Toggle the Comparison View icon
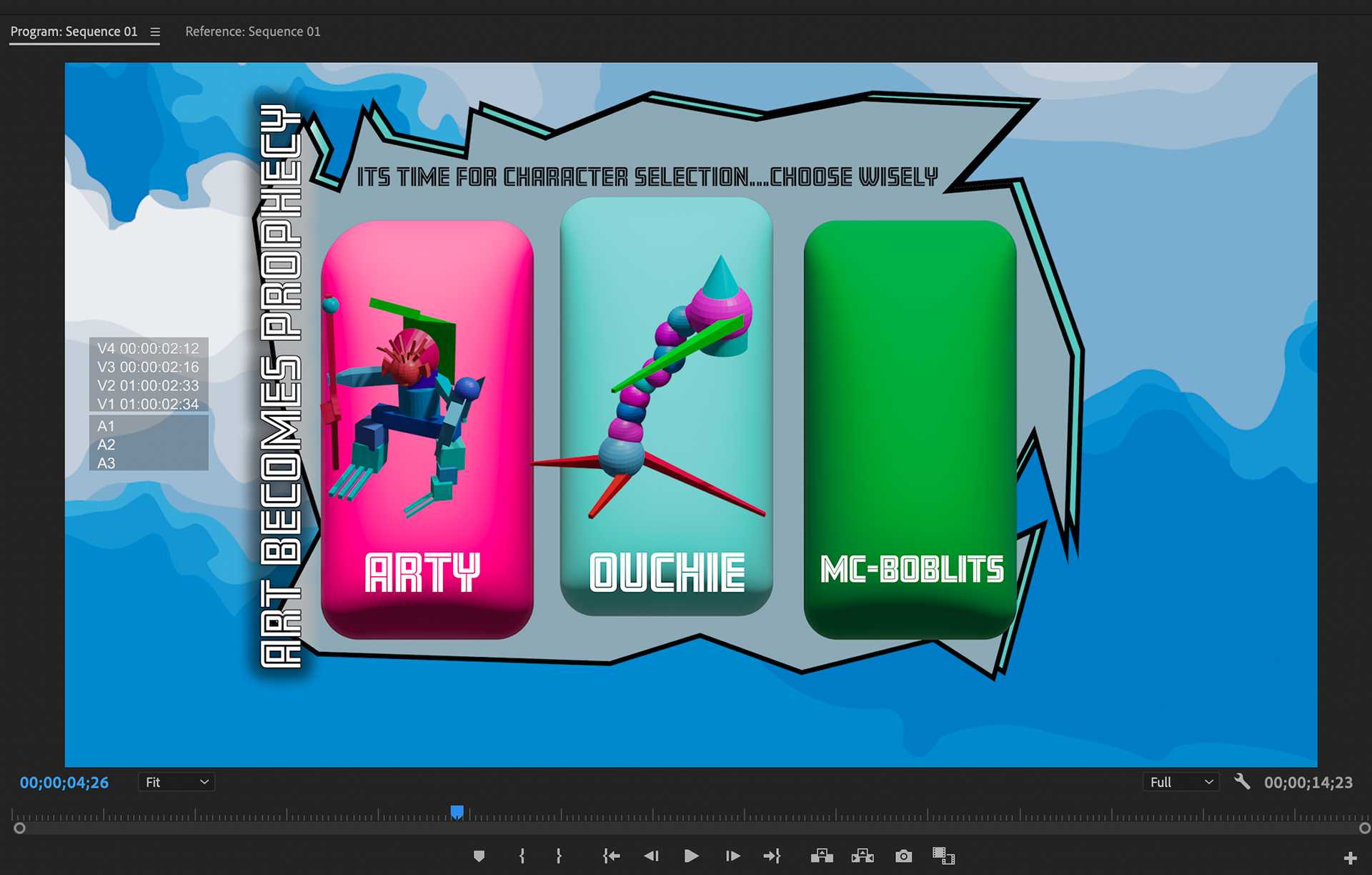The image size is (1372, 875). coord(943,856)
